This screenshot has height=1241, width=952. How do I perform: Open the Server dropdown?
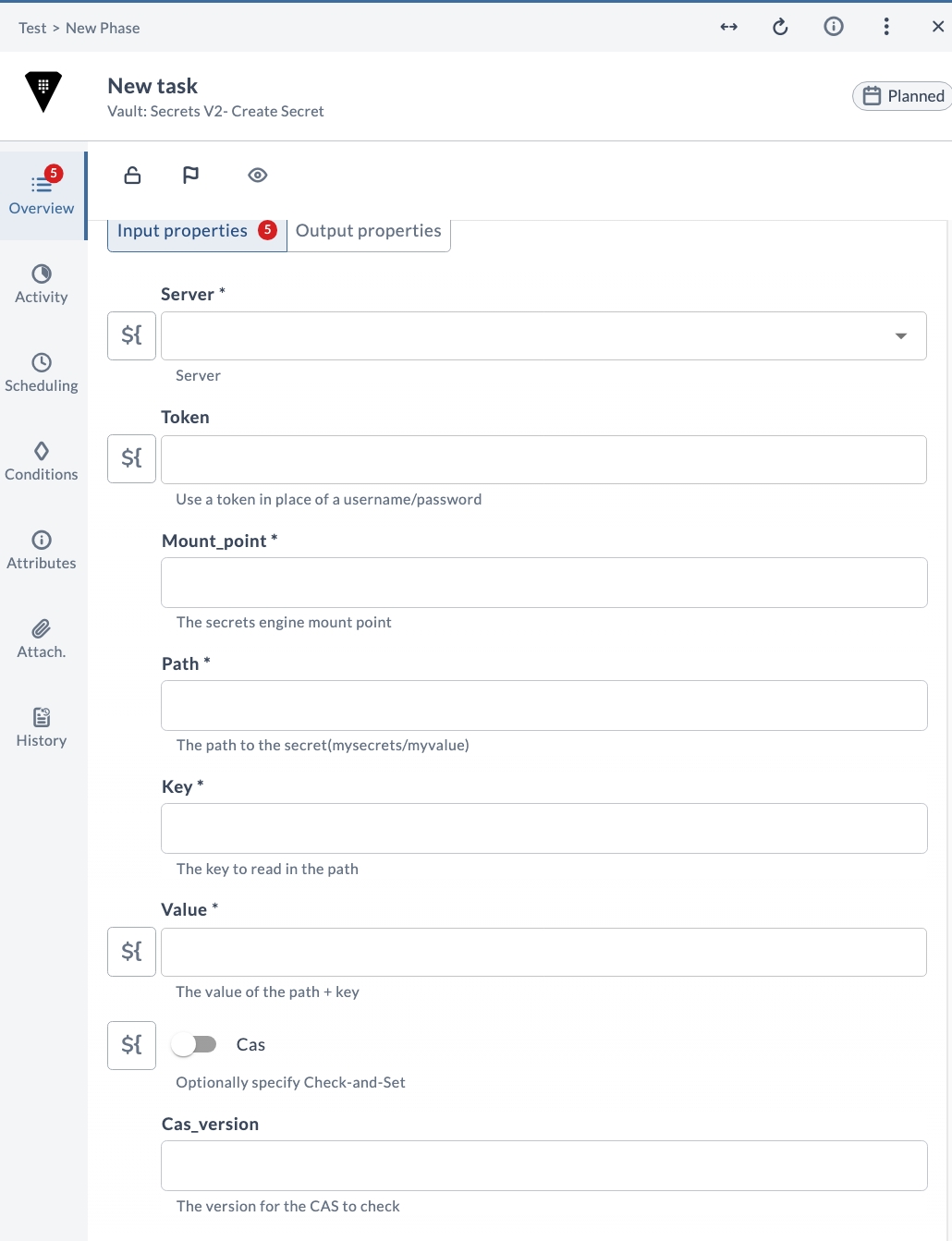click(543, 335)
